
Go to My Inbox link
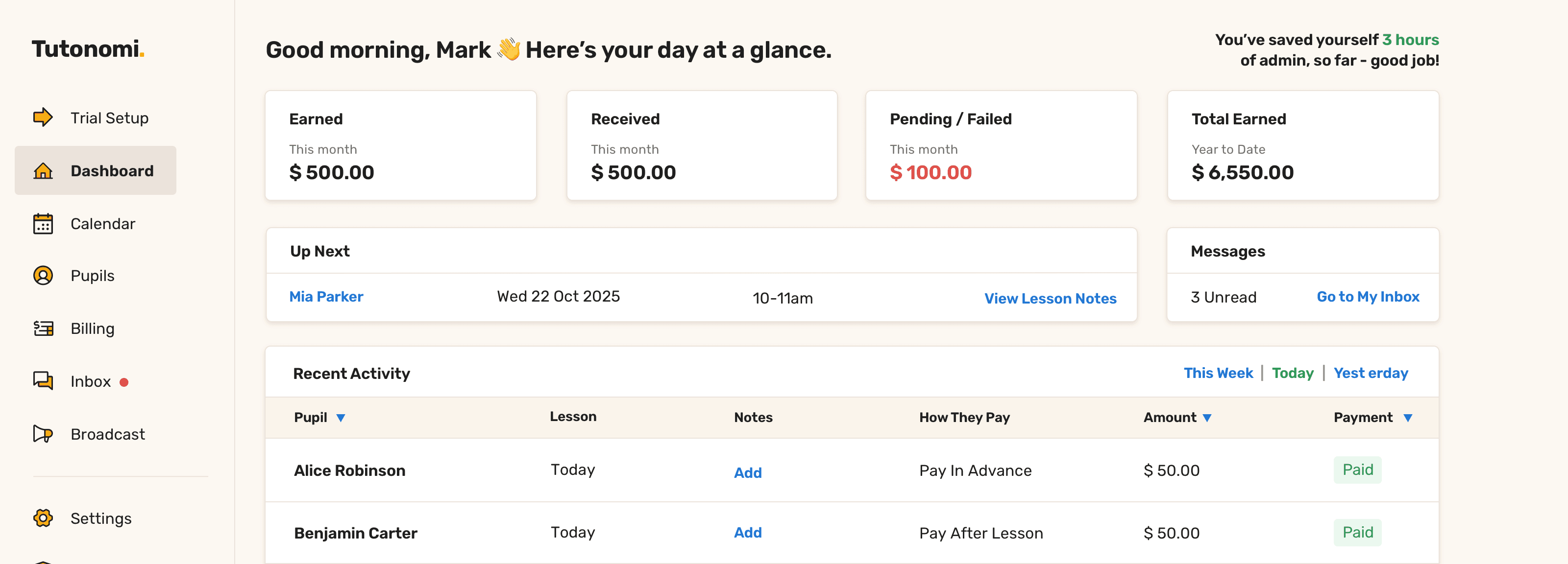1368,297
